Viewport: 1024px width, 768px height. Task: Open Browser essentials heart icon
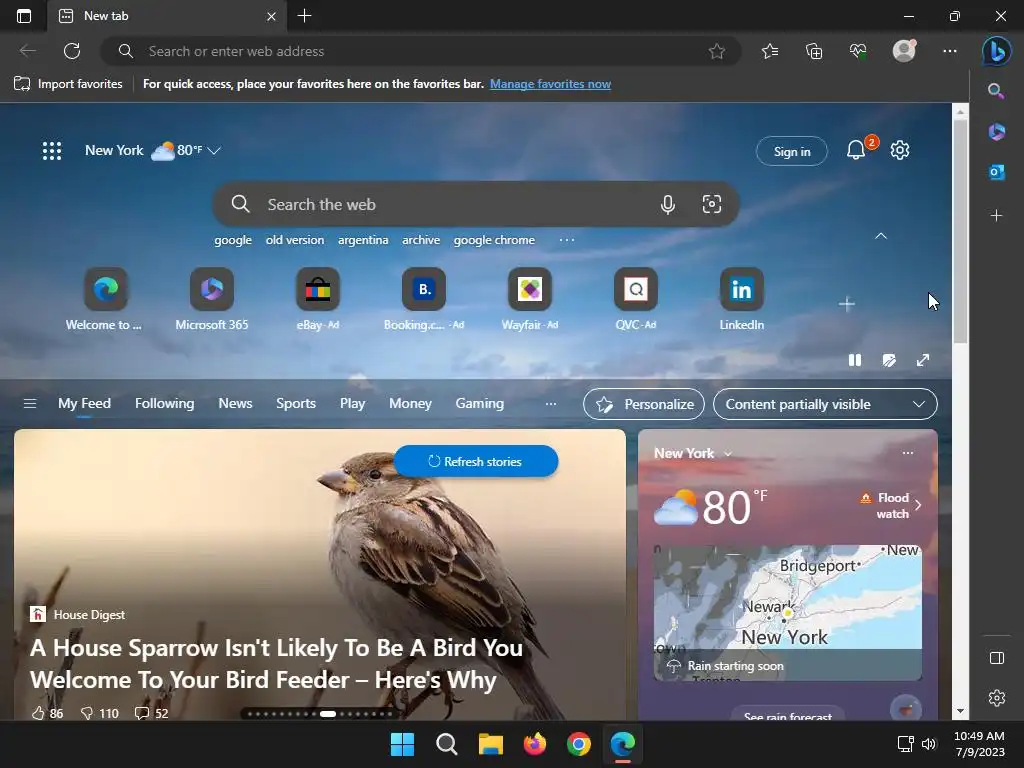click(x=858, y=51)
